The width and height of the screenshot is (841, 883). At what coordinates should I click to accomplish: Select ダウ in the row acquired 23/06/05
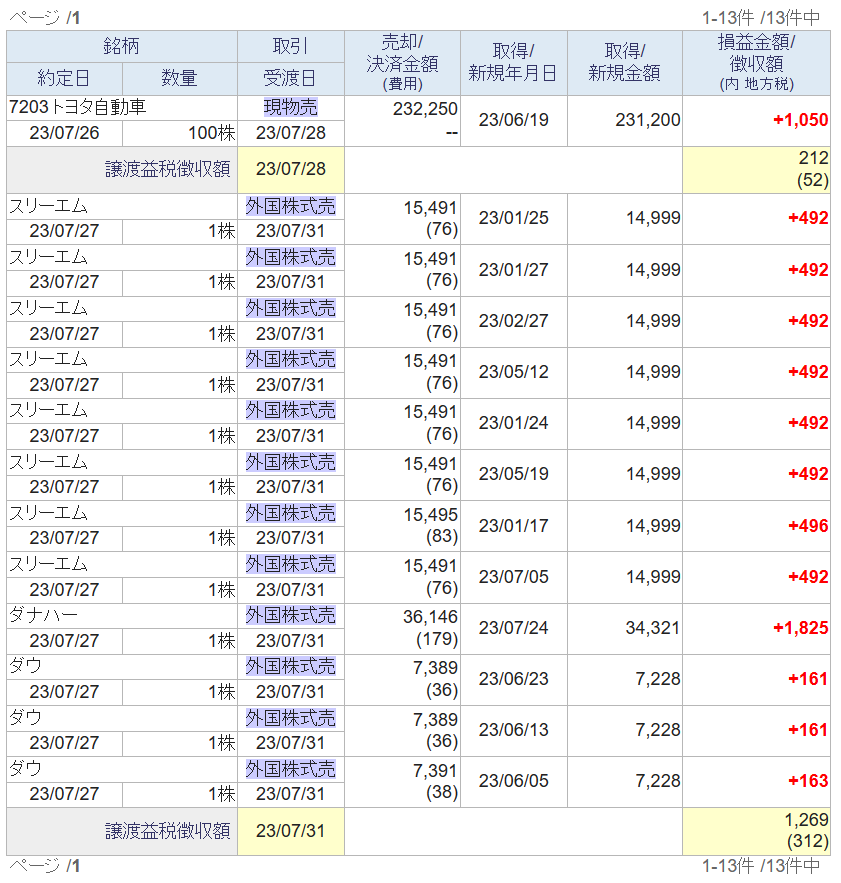pos(25,768)
